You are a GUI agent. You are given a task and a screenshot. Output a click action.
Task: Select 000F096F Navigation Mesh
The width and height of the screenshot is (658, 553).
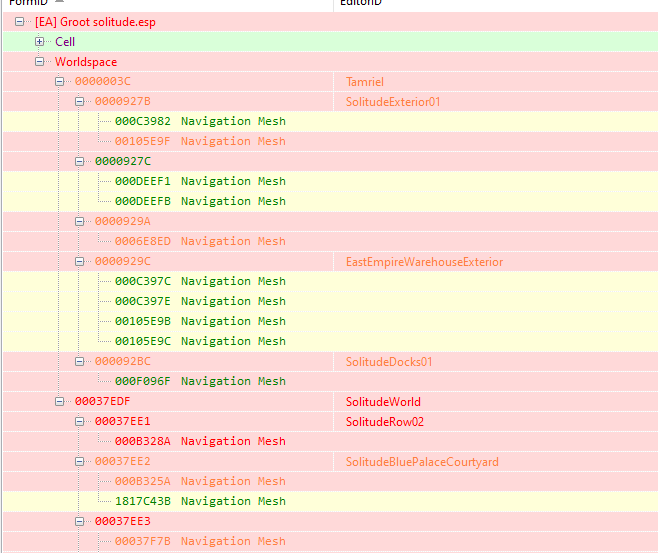coord(200,381)
